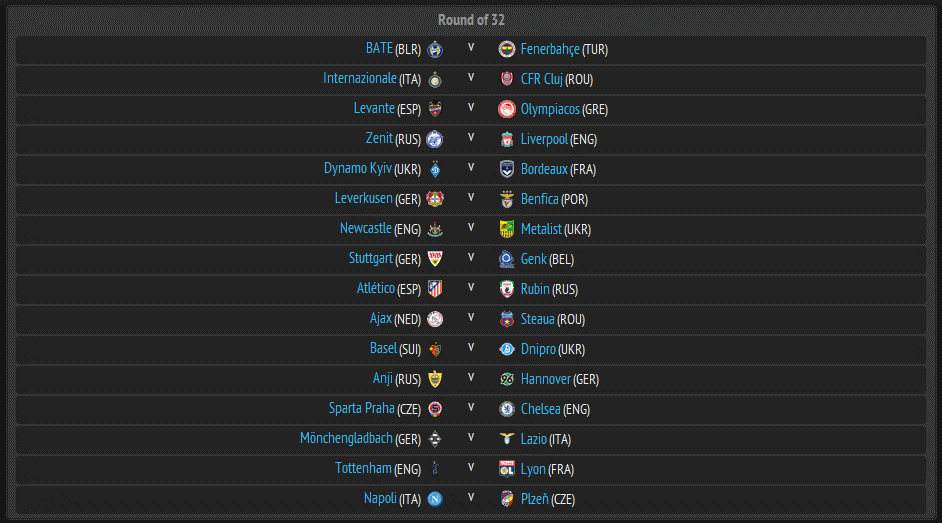
Task: Open the Benfica team link
Action: [x=539, y=199]
